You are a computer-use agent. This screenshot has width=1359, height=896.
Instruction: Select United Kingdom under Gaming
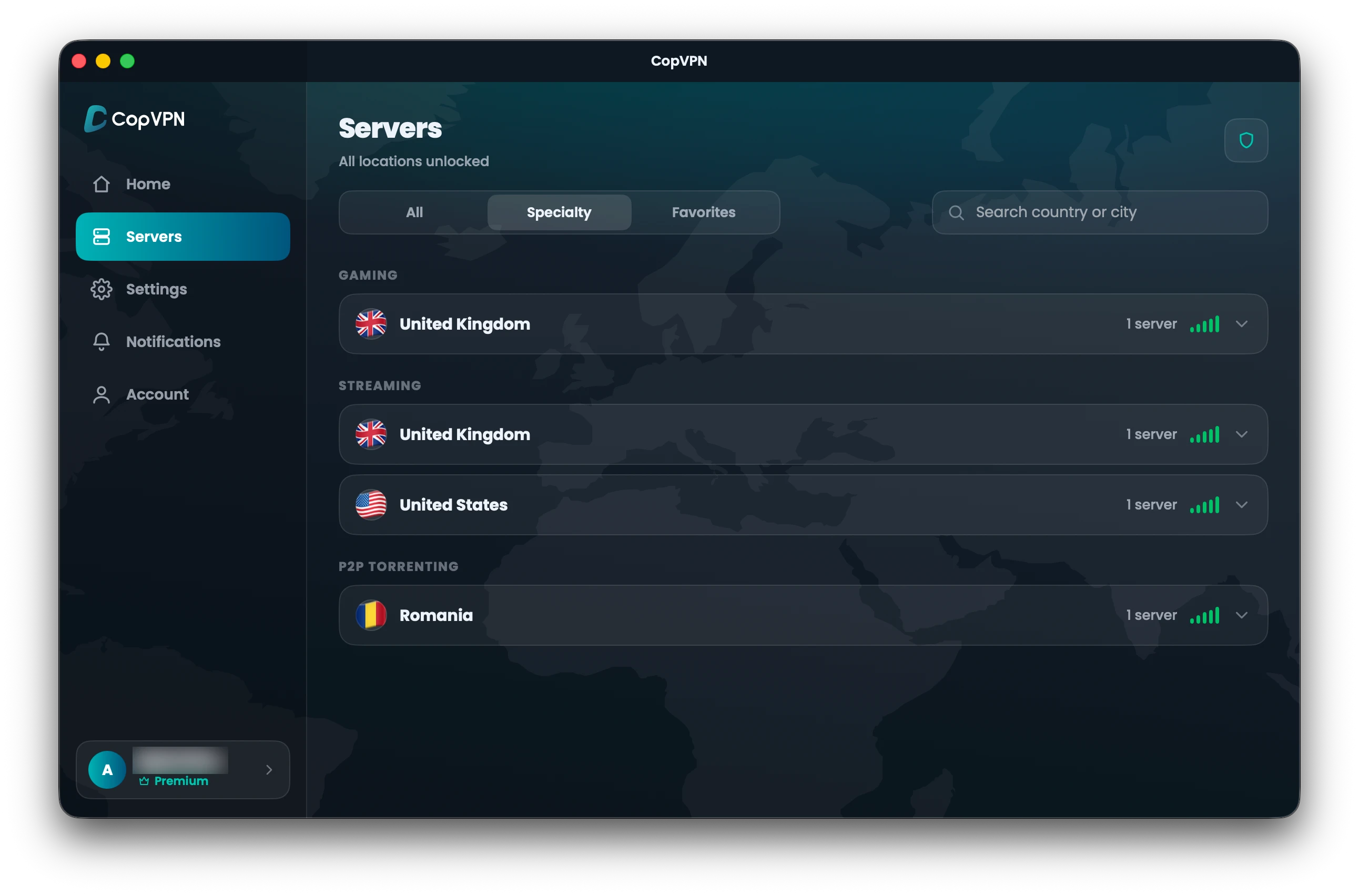point(464,324)
